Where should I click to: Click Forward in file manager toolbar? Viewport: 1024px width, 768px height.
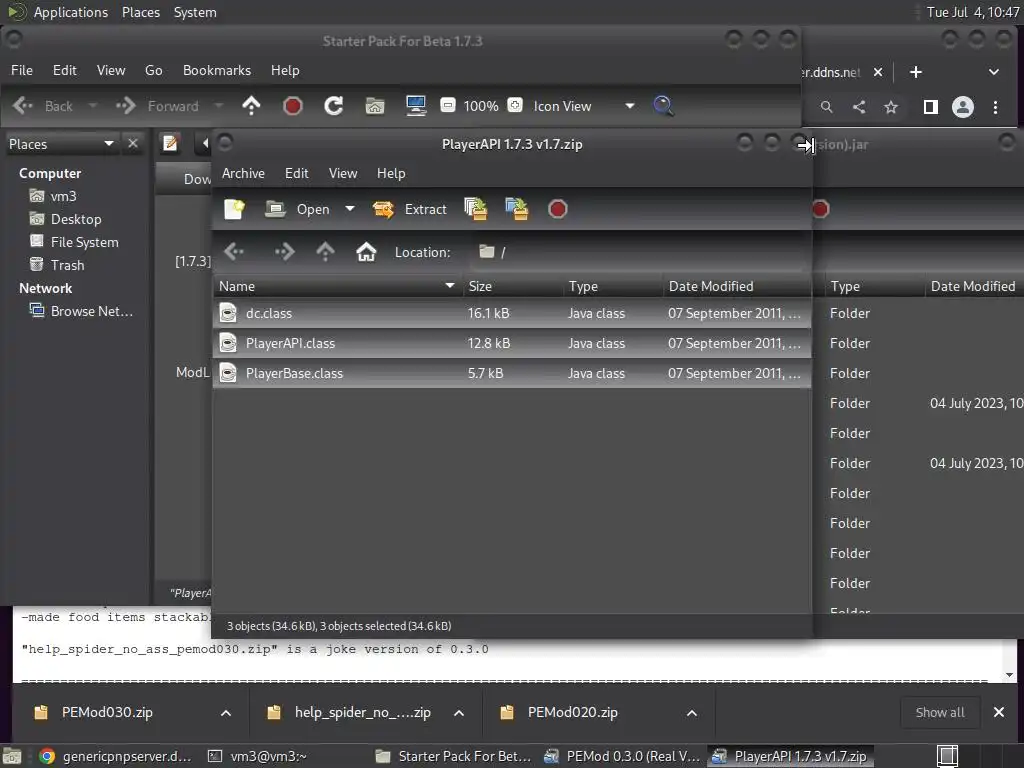pos(157,106)
